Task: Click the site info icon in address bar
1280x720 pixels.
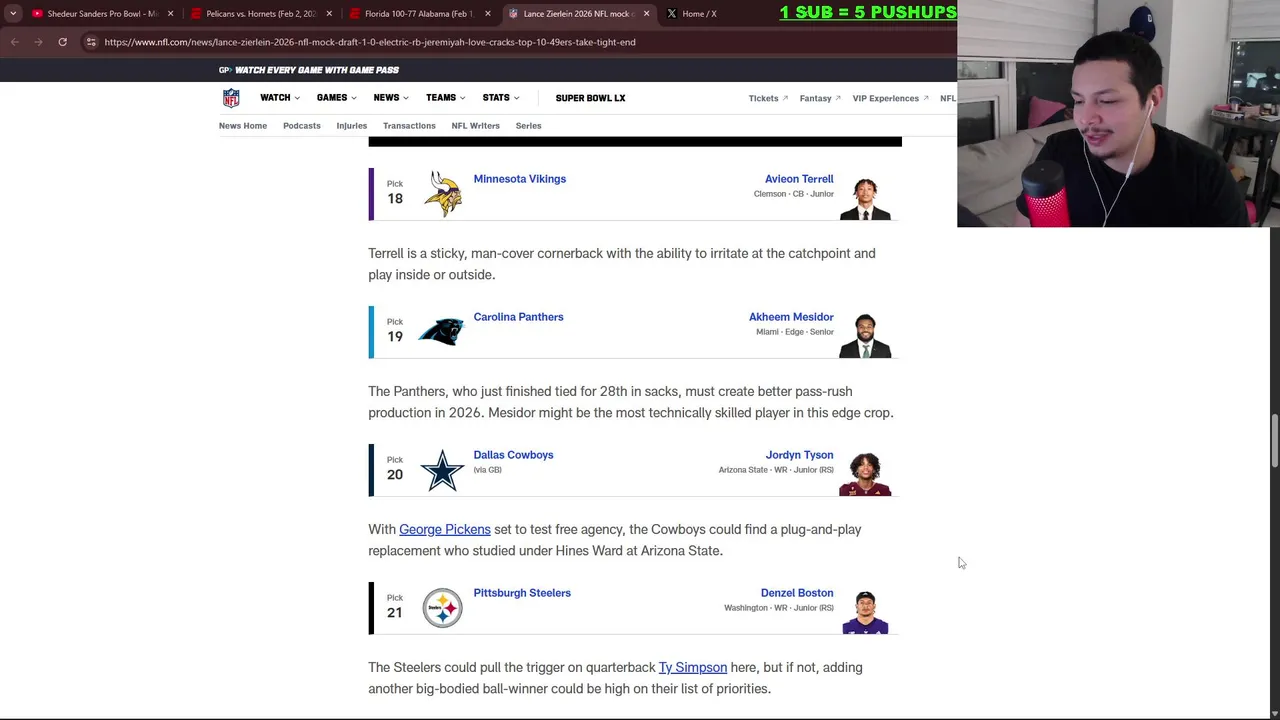Action: coord(90,42)
